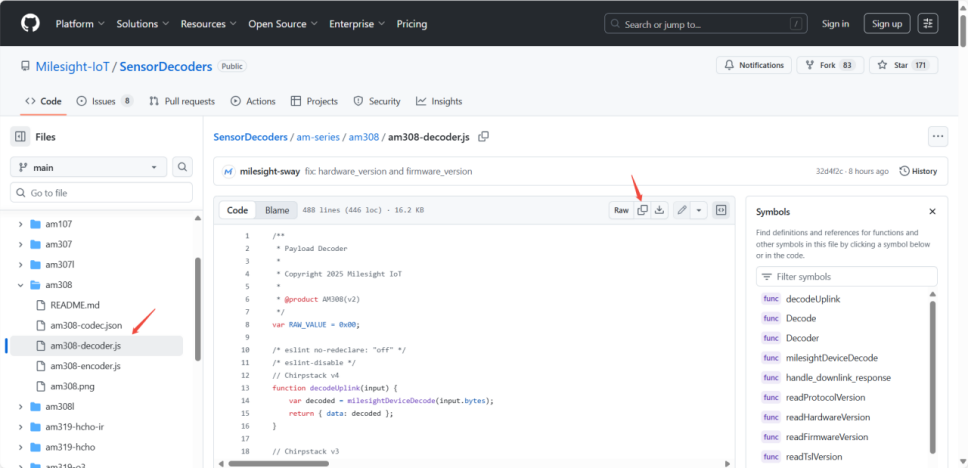Expand the am107 folder chevron
The height and width of the screenshot is (468, 968).
(20, 224)
